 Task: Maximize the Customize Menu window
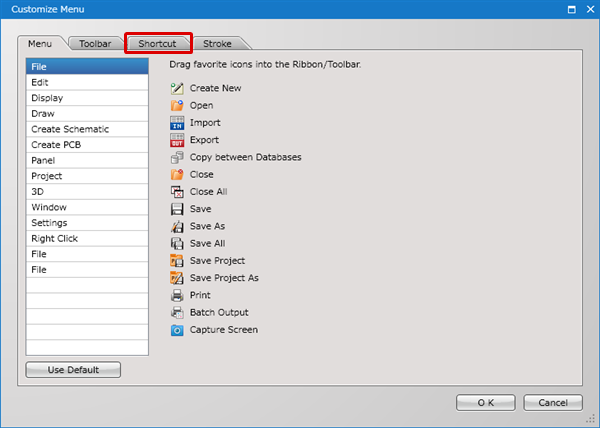pyautogui.click(x=571, y=9)
